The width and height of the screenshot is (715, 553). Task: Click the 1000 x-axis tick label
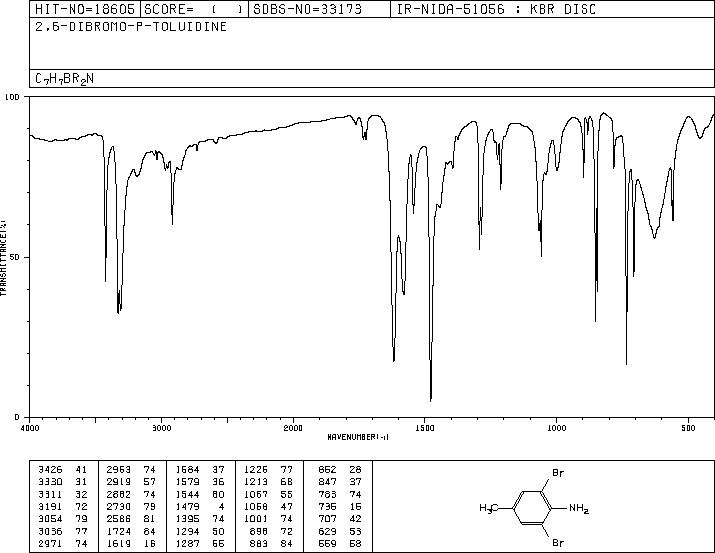556,428
